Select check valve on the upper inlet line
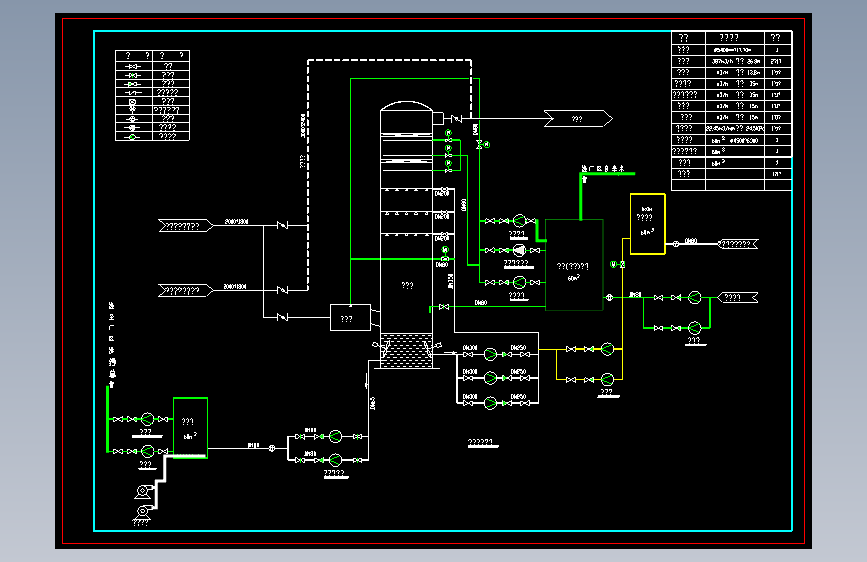Screen dimensions: 867x562 (283, 225)
